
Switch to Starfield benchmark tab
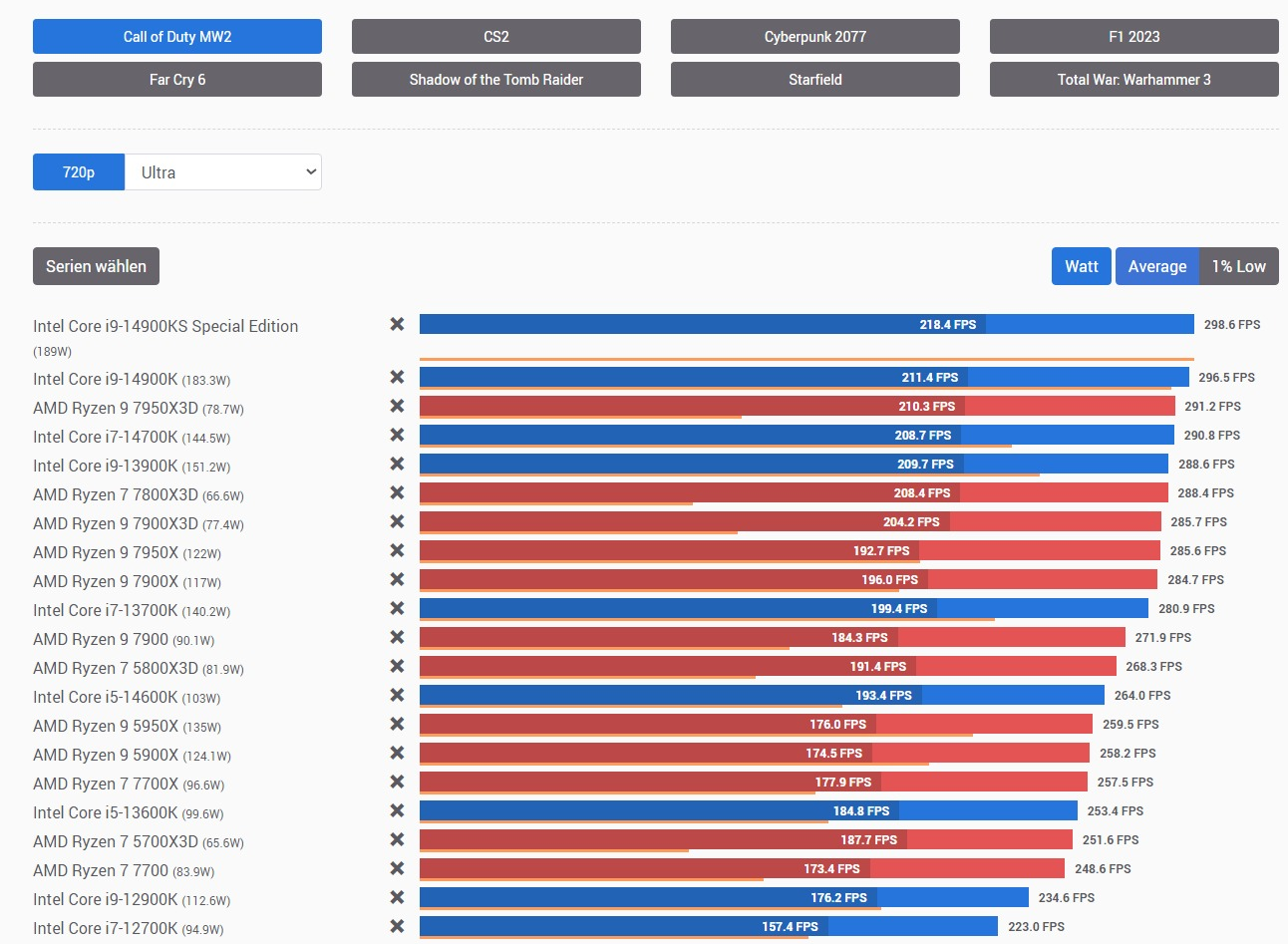click(x=815, y=80)
